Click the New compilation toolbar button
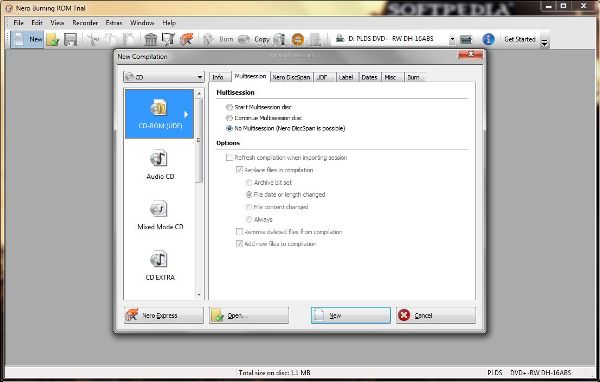The width and height of the screenshot is (600, 382). pyautogui.click(x=27, y=39)
